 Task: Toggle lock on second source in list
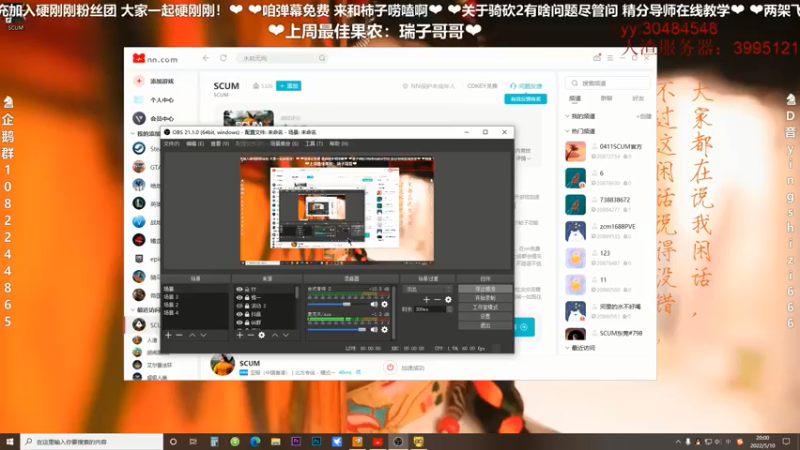click(x=247, y=297)
